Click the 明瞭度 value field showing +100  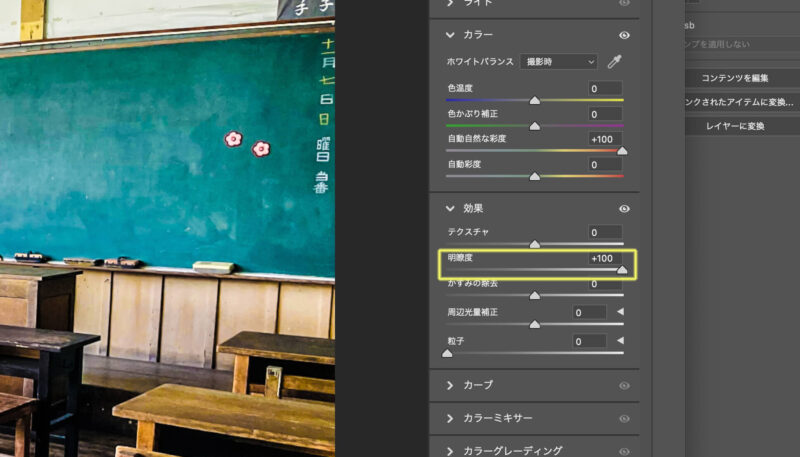[605, 258]
